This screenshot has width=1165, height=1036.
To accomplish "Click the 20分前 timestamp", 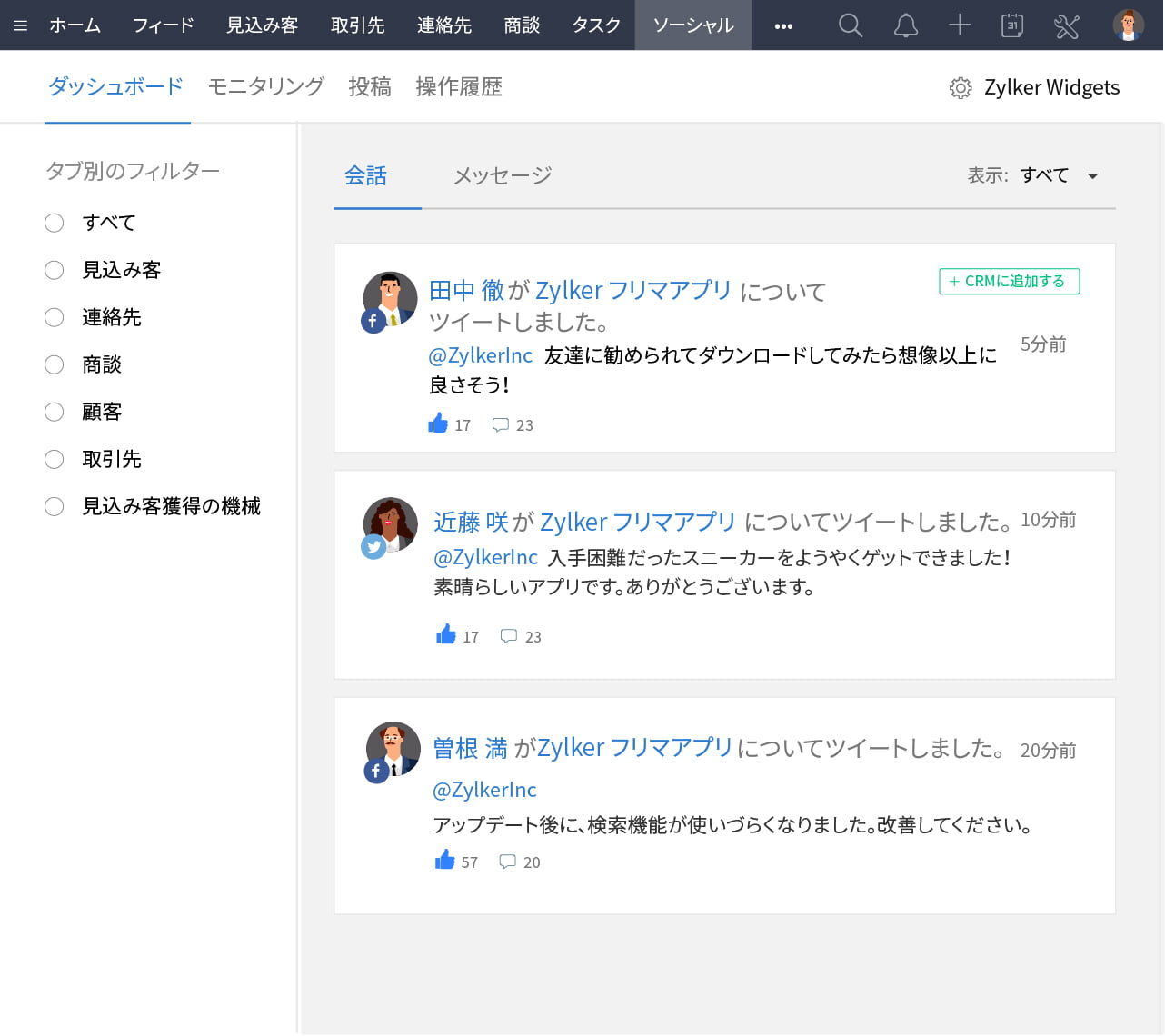I will click(x=1049, y=751).
